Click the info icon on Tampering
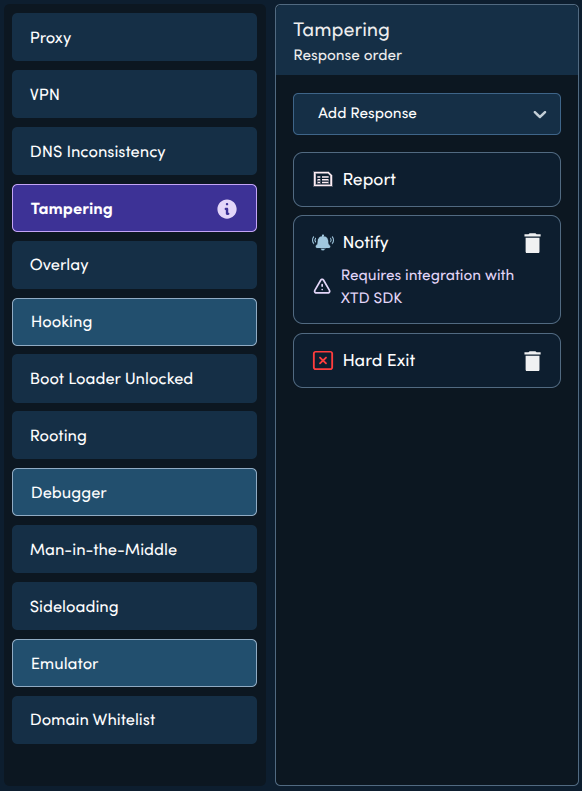The height and width of the screenshot is (791, 582). [x=226, y=208]
